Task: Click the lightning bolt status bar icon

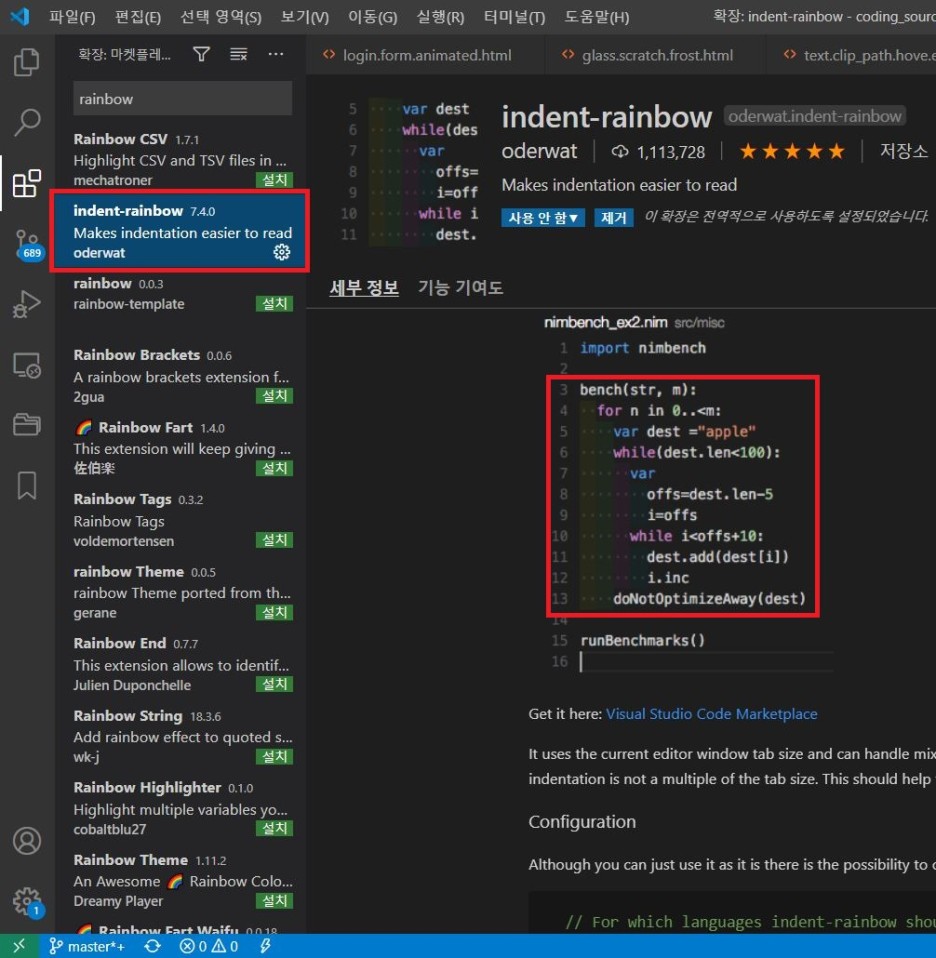Action: click(x=265, y=946)
